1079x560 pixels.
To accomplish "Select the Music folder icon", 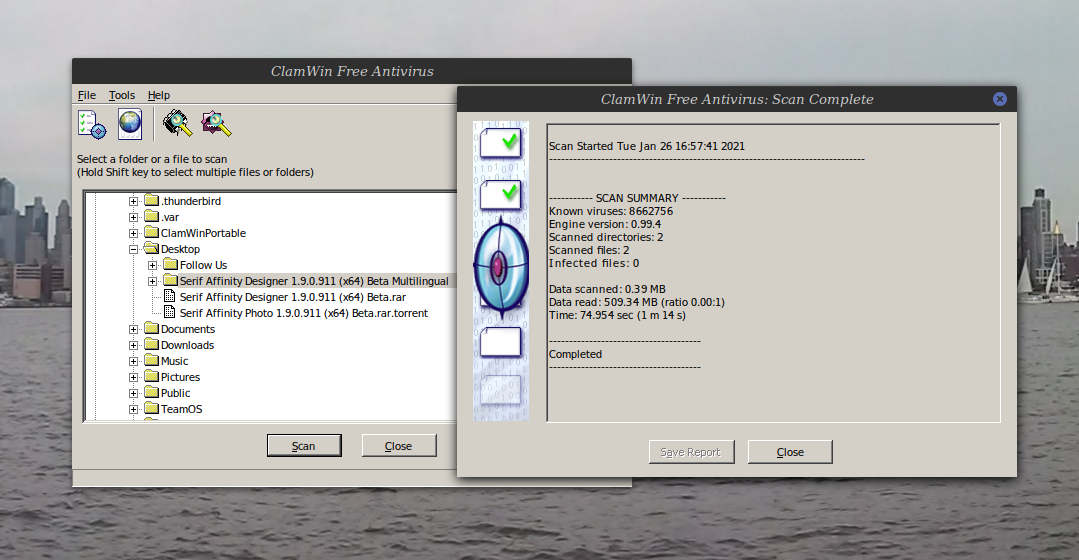I will click(x=151, y=360).
